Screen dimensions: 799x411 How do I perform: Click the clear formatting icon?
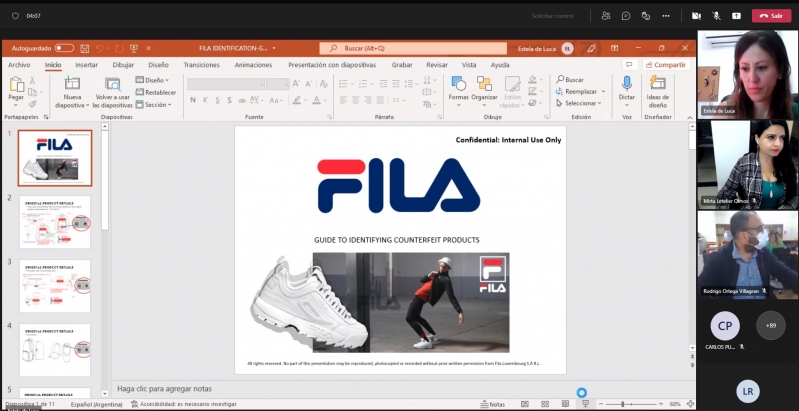pos(324,84)
